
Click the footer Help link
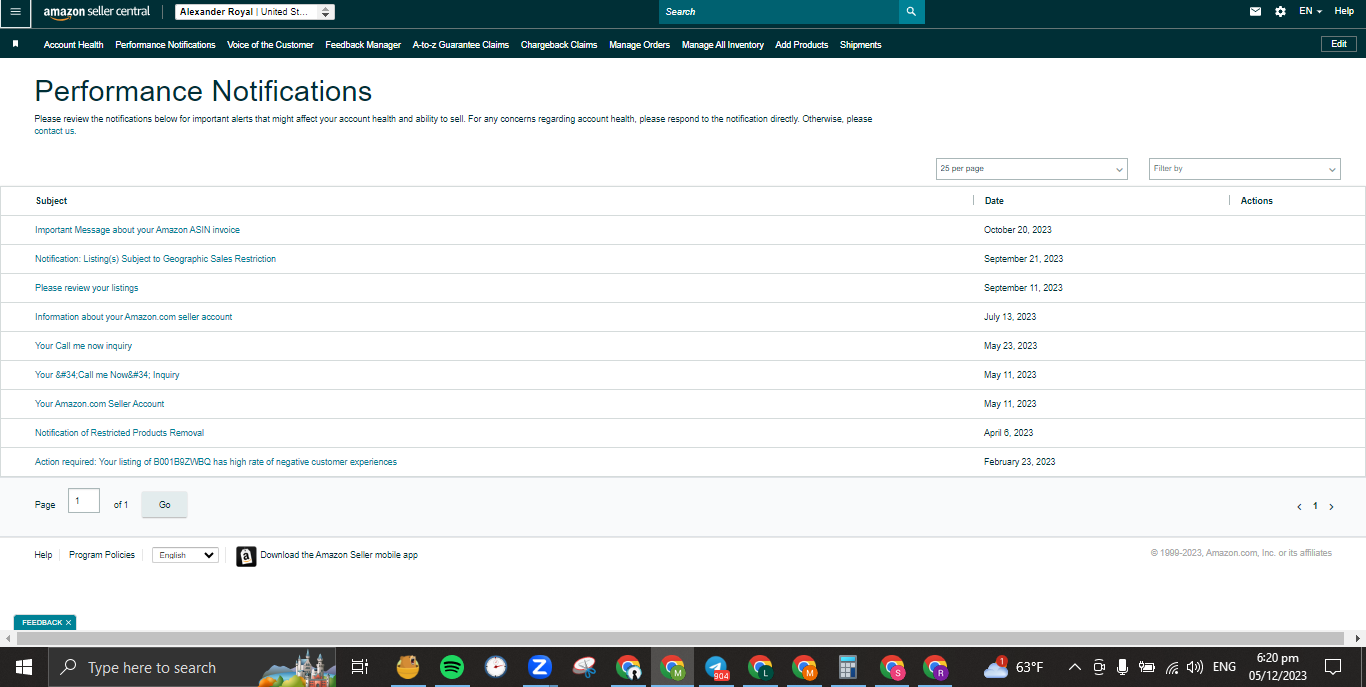click(x=43, y=555)
